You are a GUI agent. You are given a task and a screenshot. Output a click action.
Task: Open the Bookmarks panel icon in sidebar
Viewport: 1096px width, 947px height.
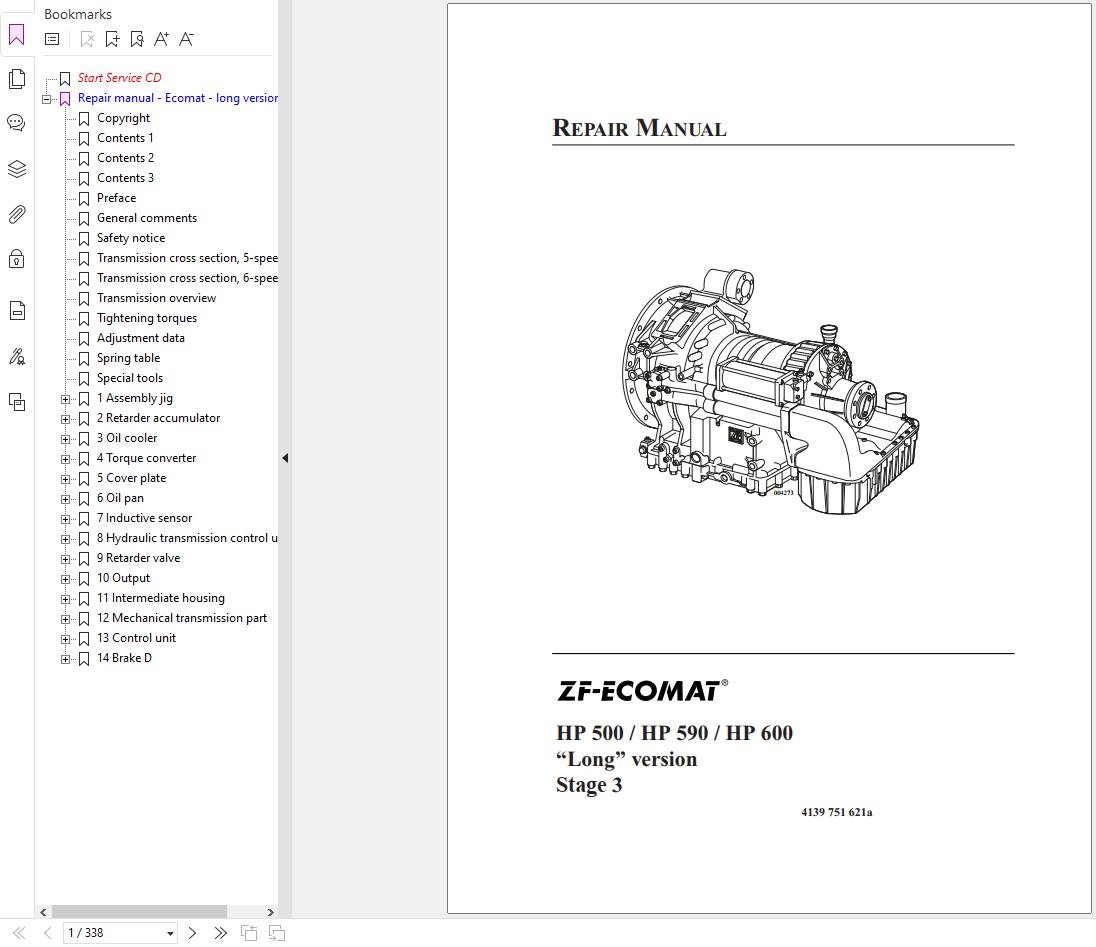click(x=17, y=34)
